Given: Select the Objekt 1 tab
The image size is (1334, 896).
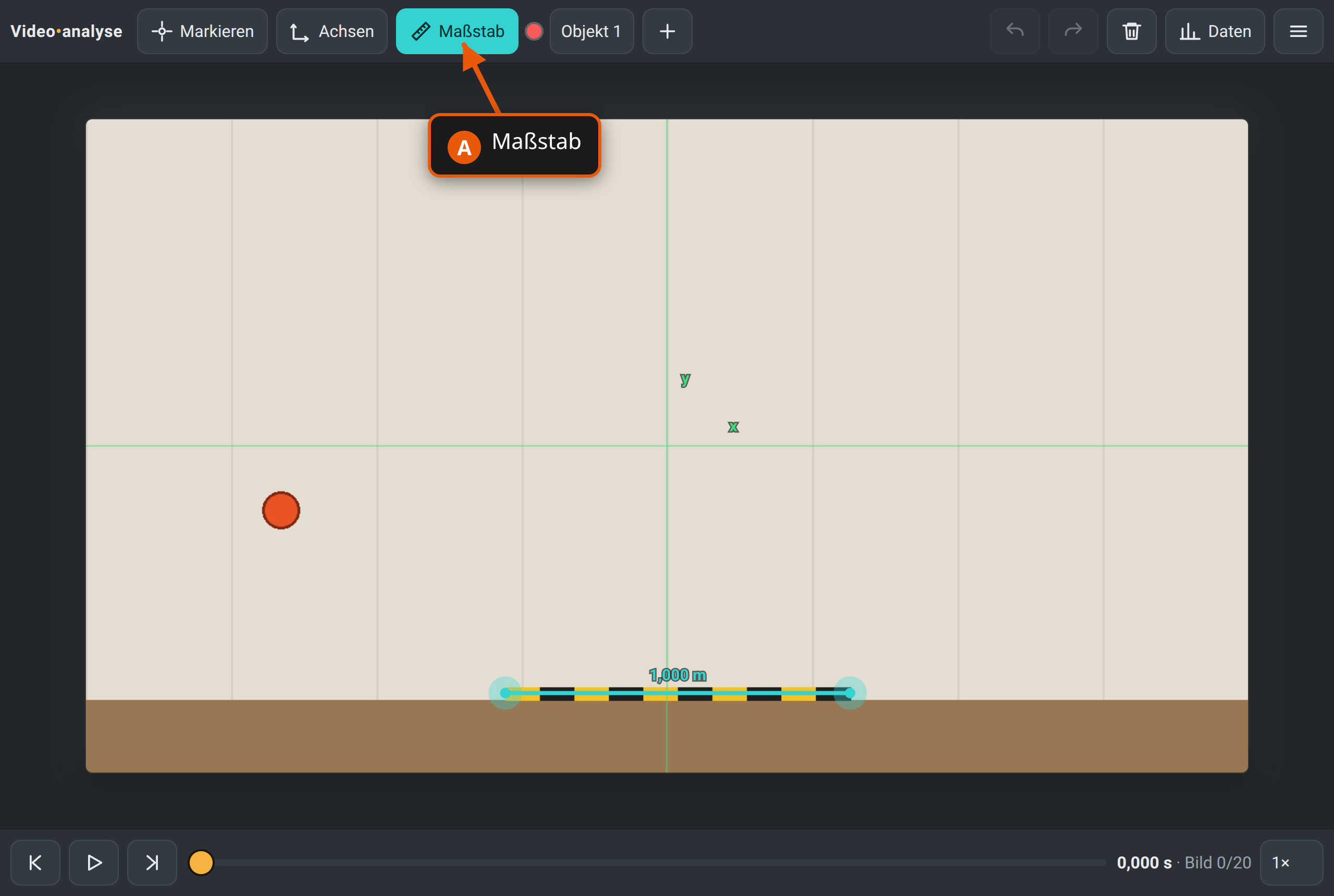Looking at the screenshot, I should 591,31.
